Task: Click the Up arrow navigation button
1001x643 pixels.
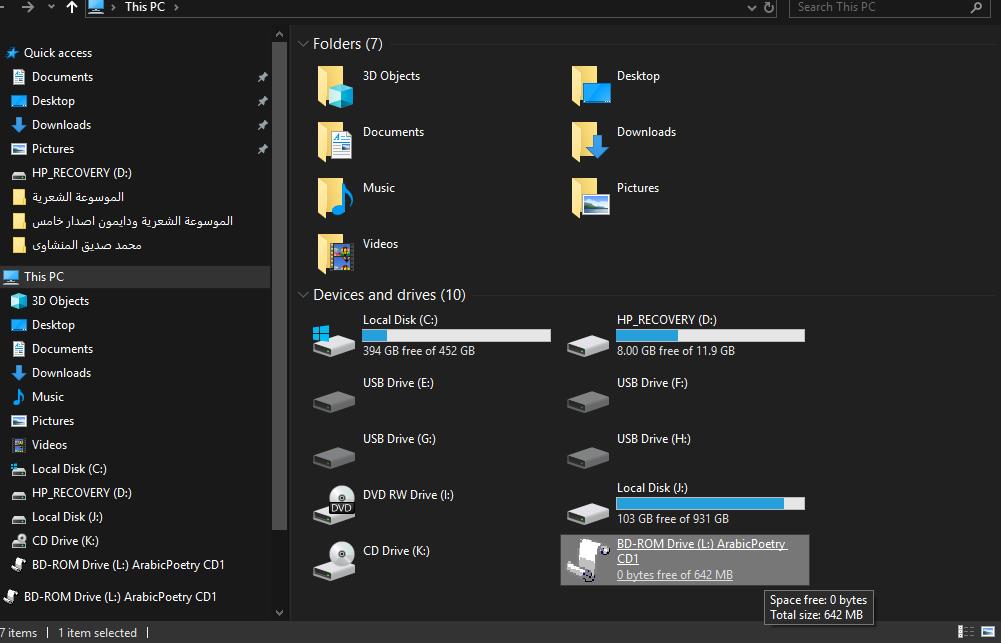Action: 71,7
